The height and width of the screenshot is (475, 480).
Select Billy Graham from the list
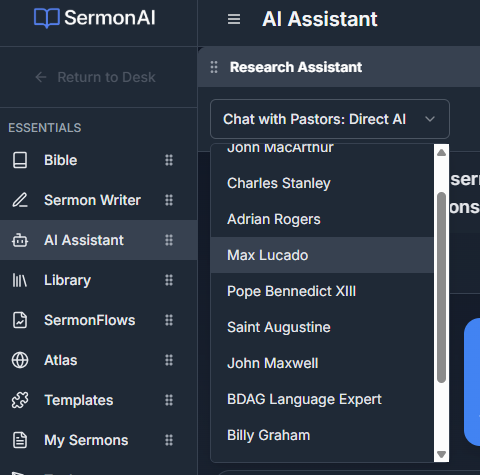tap(322, 435)
